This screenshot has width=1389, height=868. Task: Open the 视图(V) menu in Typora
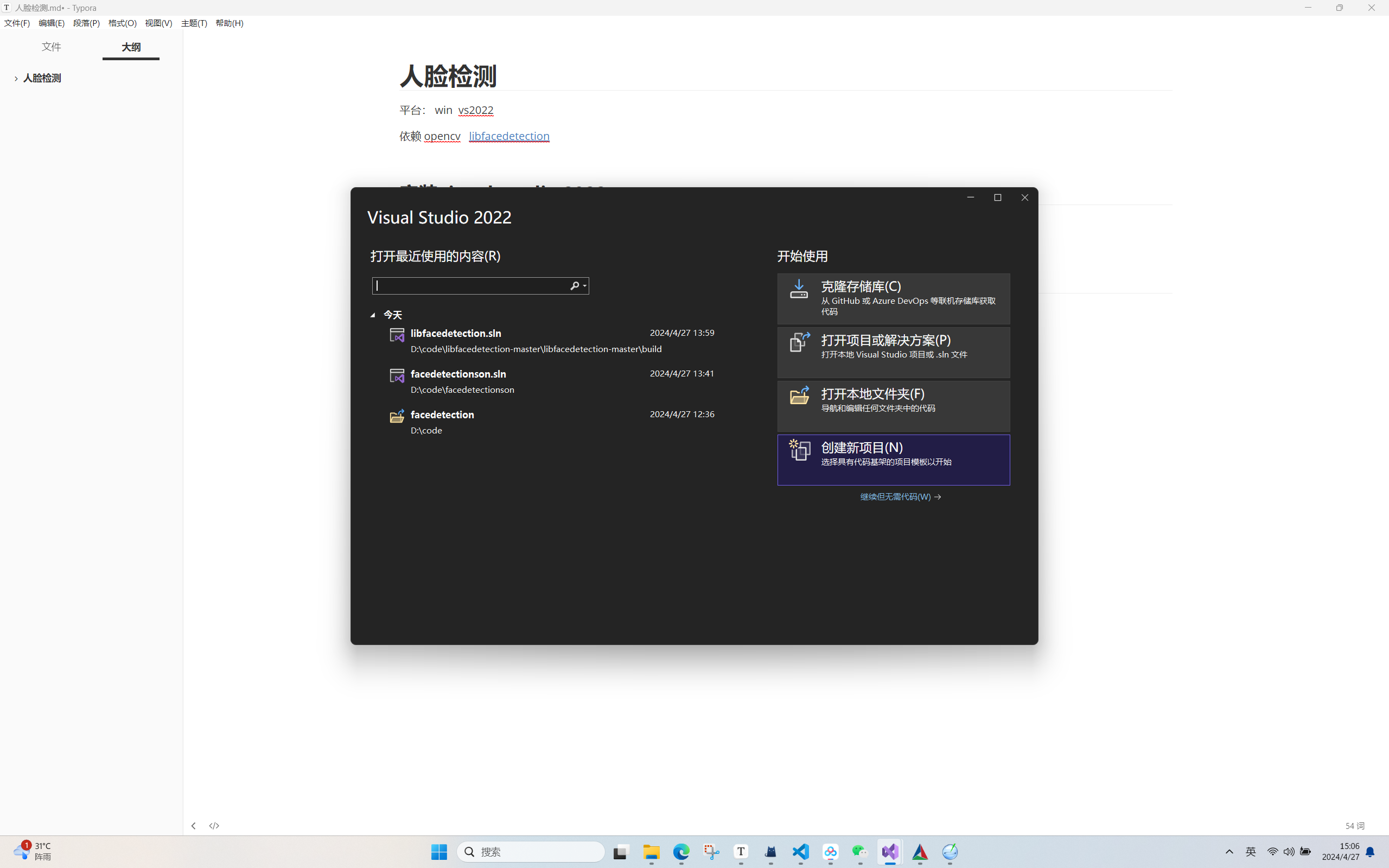tap(158, 23)
